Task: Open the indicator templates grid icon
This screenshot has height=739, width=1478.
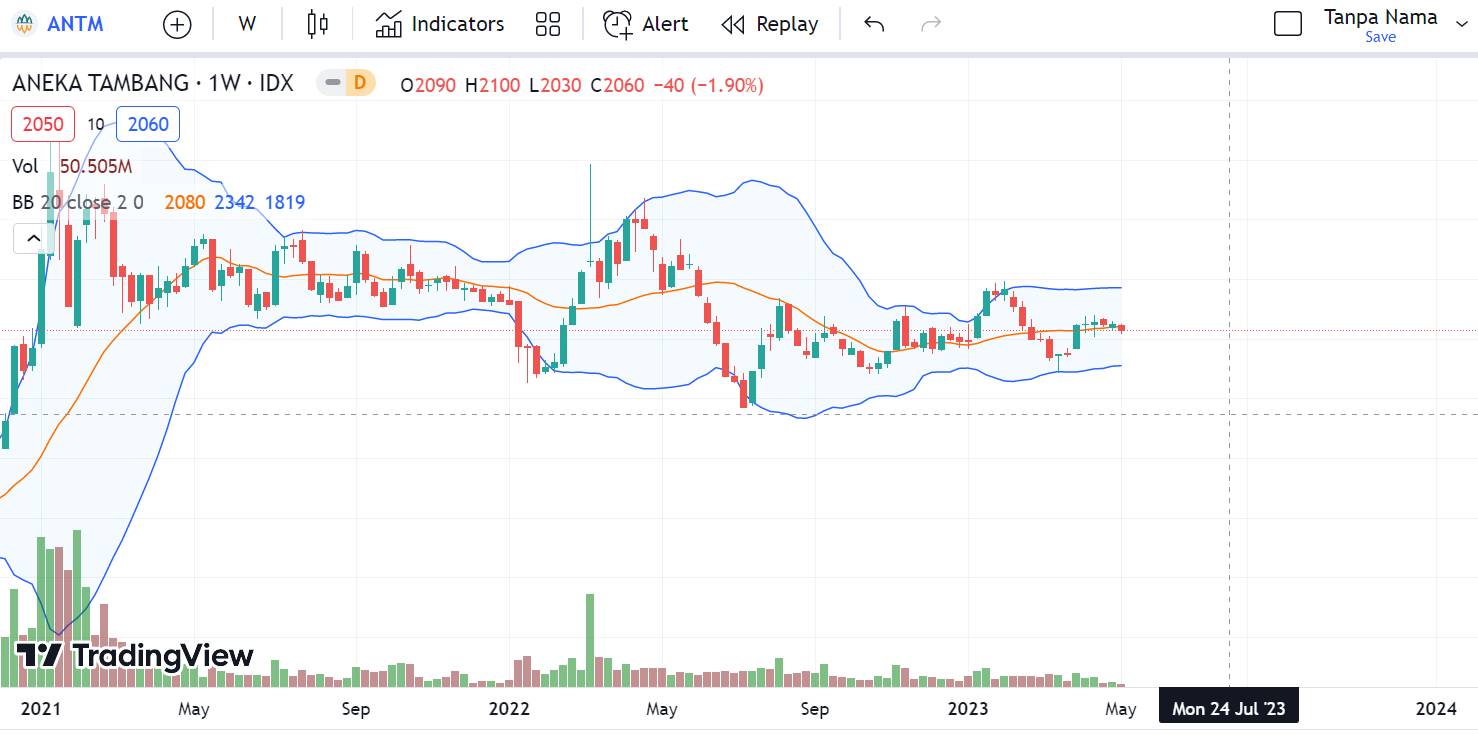Action: [x=548, y=24]
